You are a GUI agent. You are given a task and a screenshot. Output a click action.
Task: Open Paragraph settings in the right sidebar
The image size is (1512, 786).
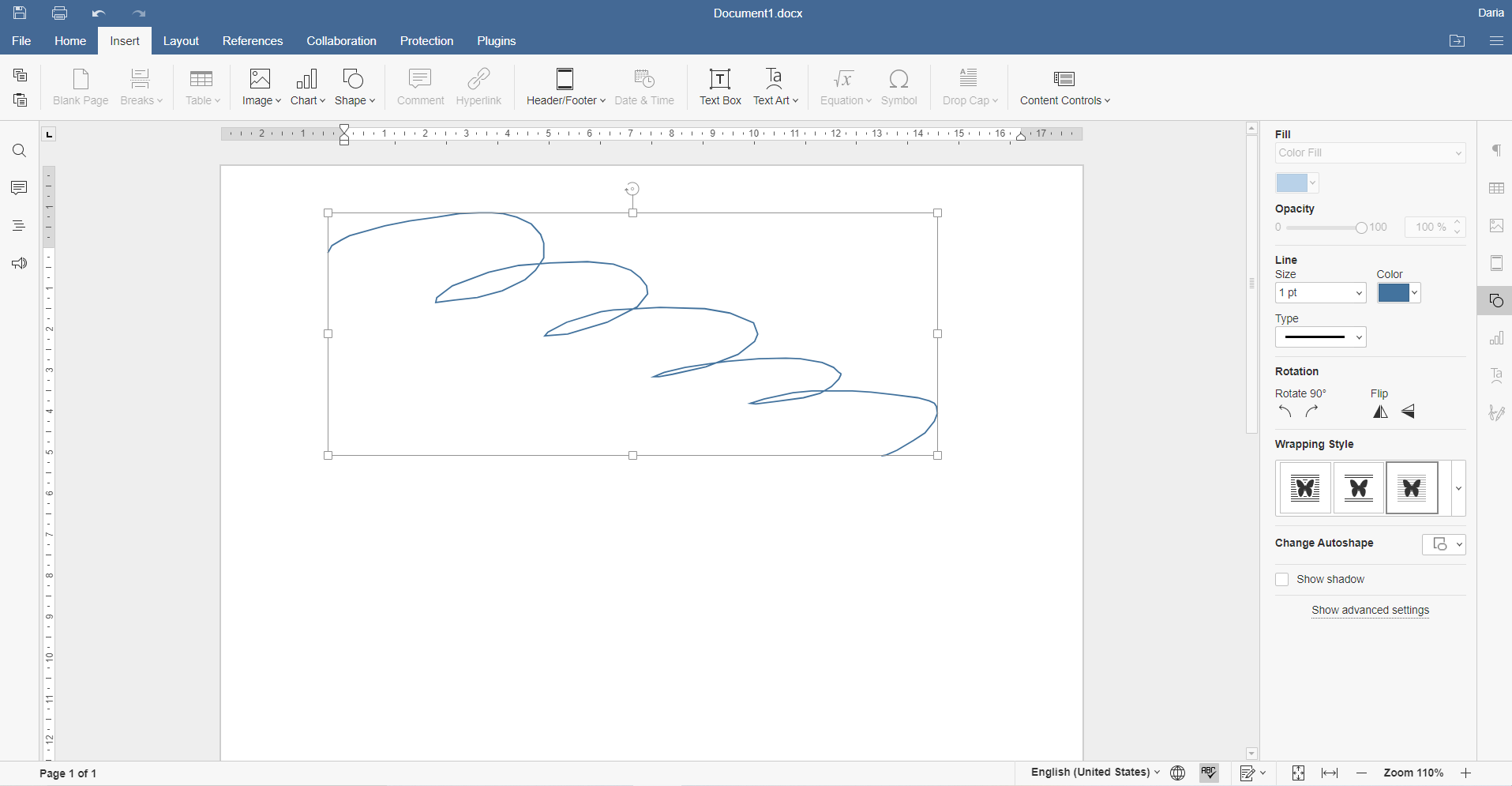pyautogui.click(x=1496, y=150)
